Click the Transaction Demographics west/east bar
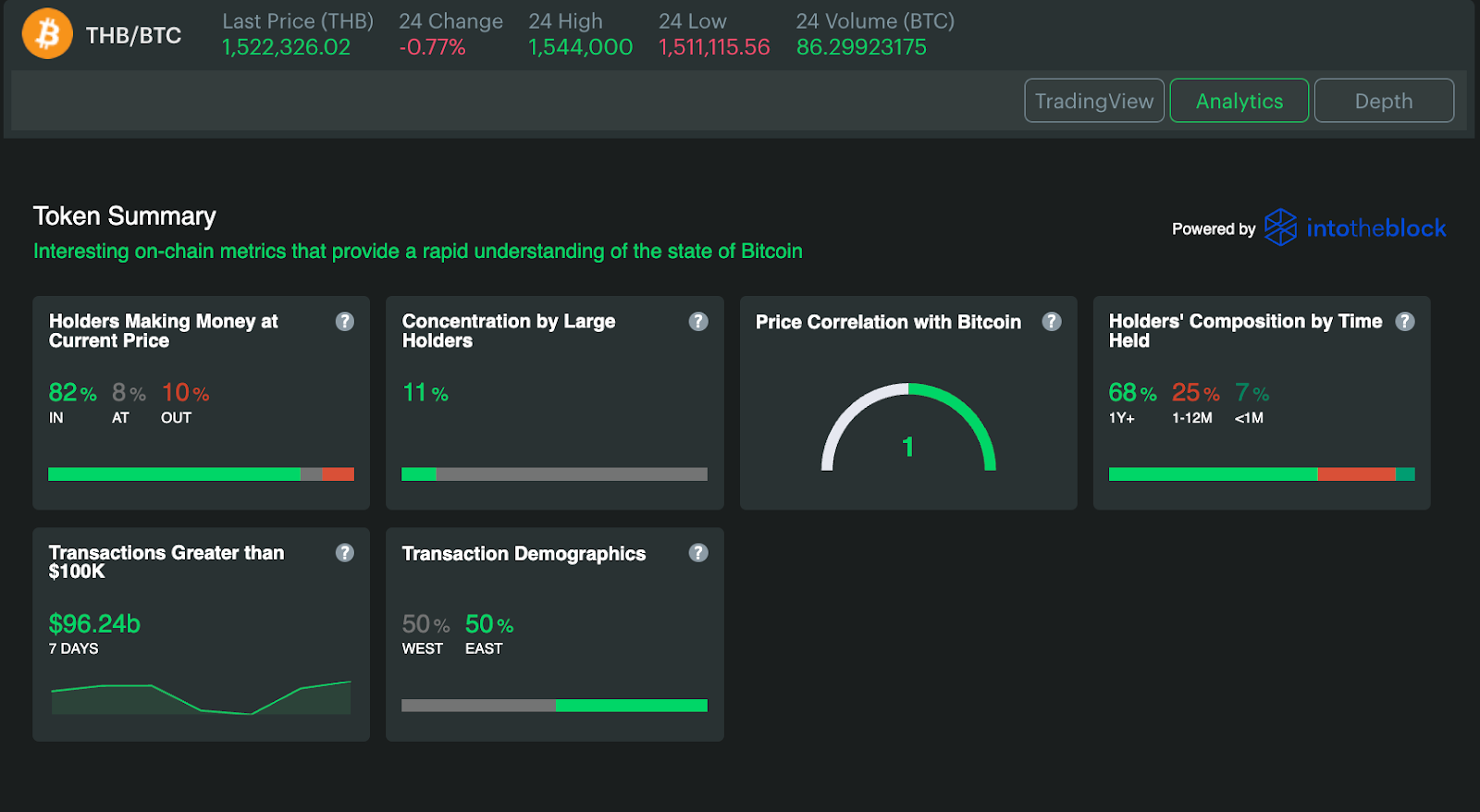 [554, 706]
